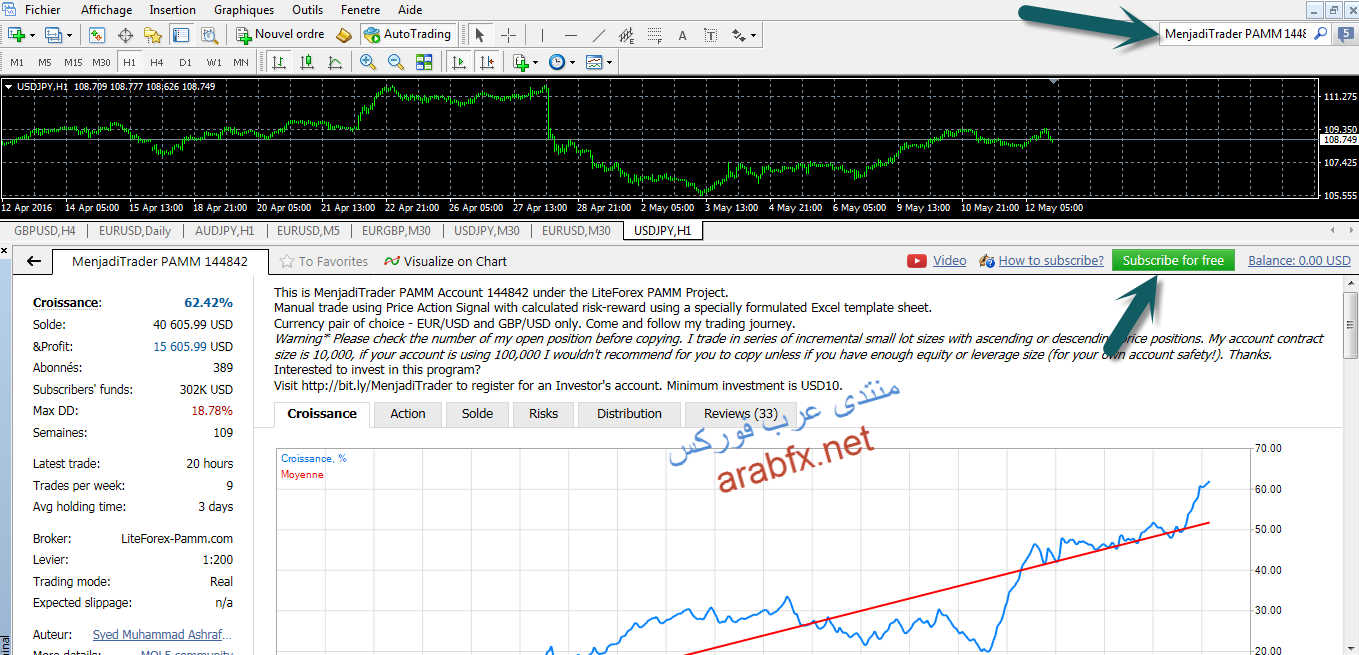The image size is (1359, 655).
Task: Open the How to subscribe? link
Action: pyautogui.click(x=1051, y=261)
